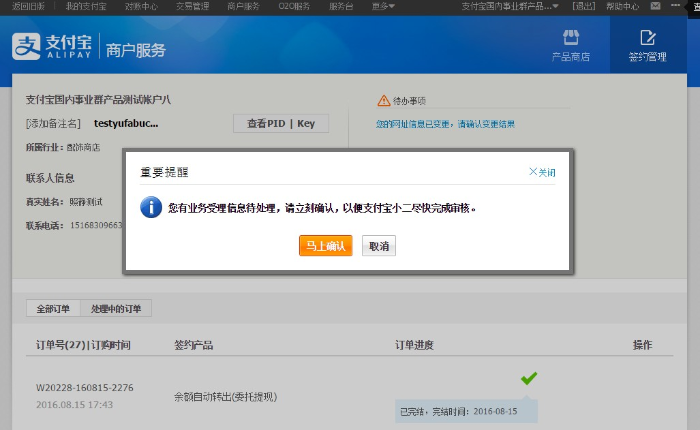Click the 退出 logout link
Image resolution: width=700 pixels, height=430 pixels.
tap(583, 6)
